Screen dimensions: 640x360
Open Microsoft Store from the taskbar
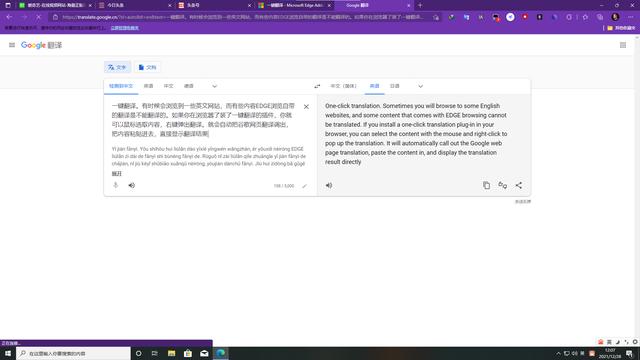click(188, 353)
